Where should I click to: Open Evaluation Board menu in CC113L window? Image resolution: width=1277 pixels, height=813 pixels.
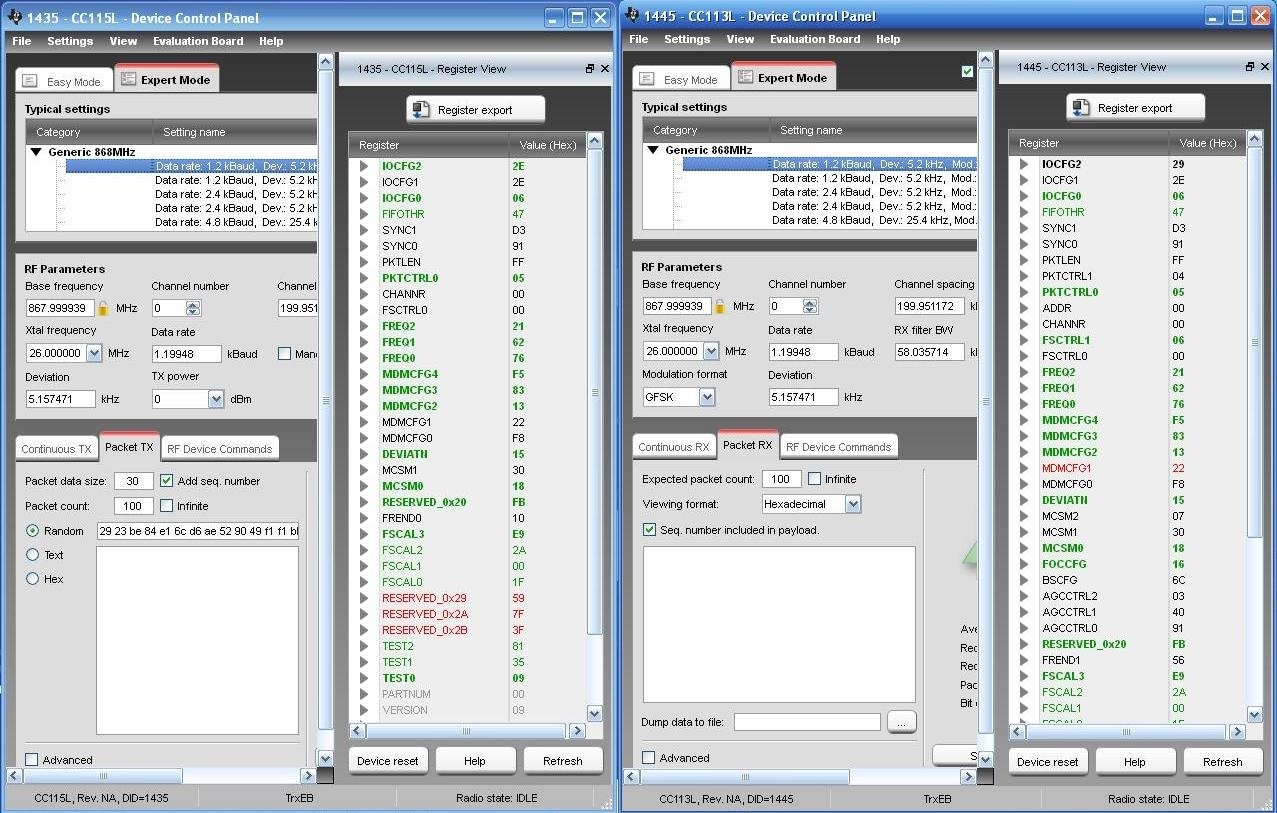[x=815, y=39]
